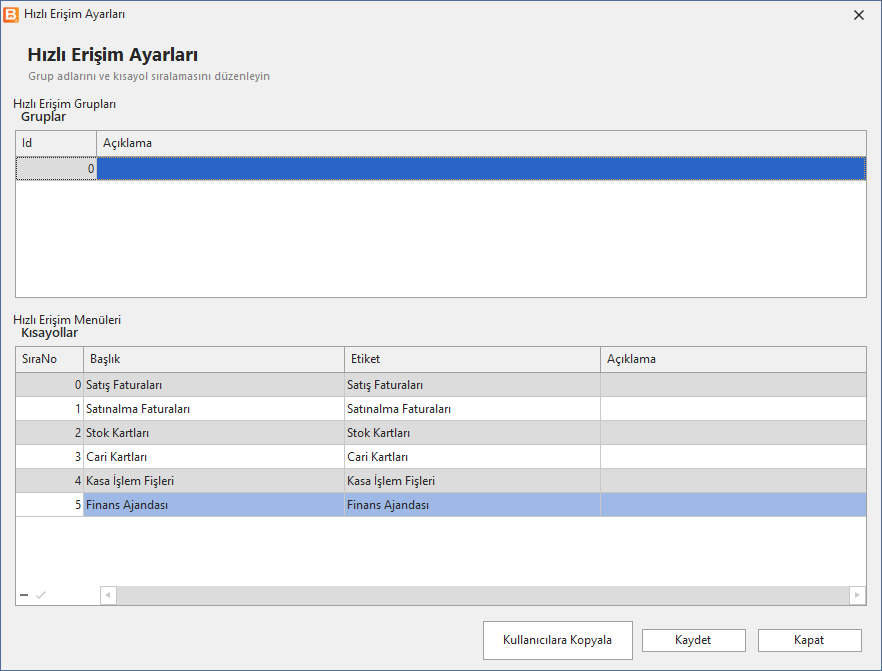
Task: Click SıraNo cell 0 of Satış Faturaları row
Action: point(50,385)
